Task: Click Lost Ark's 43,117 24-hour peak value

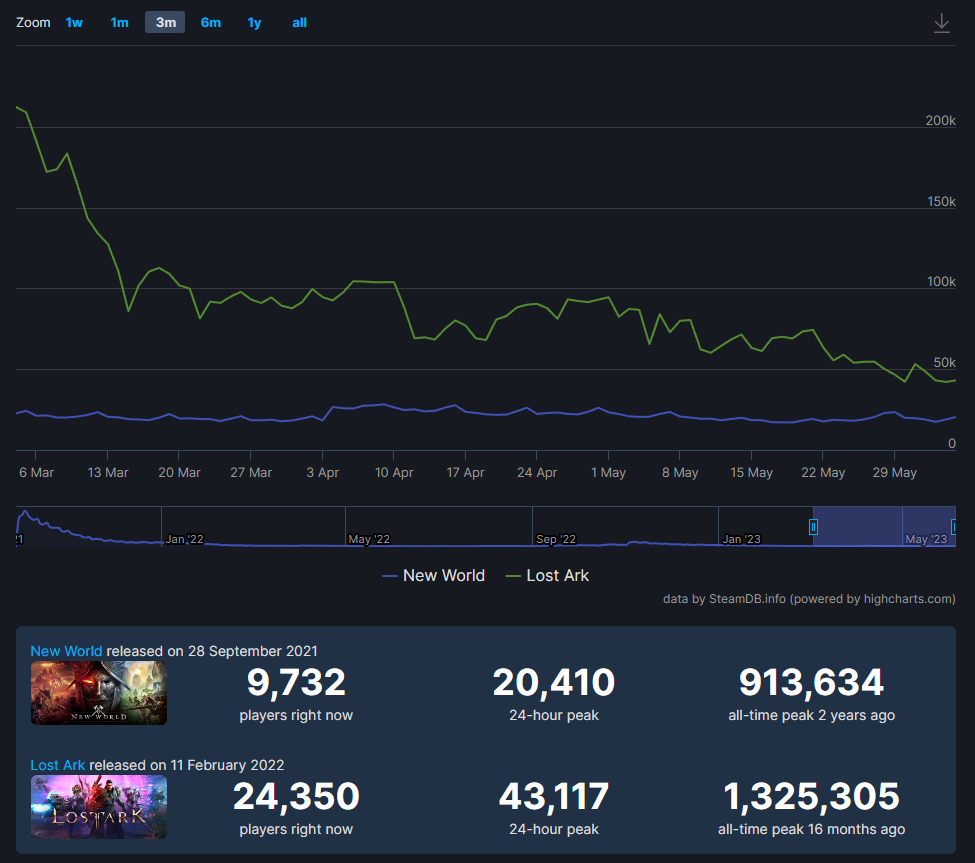Action: tap(553, 796)
